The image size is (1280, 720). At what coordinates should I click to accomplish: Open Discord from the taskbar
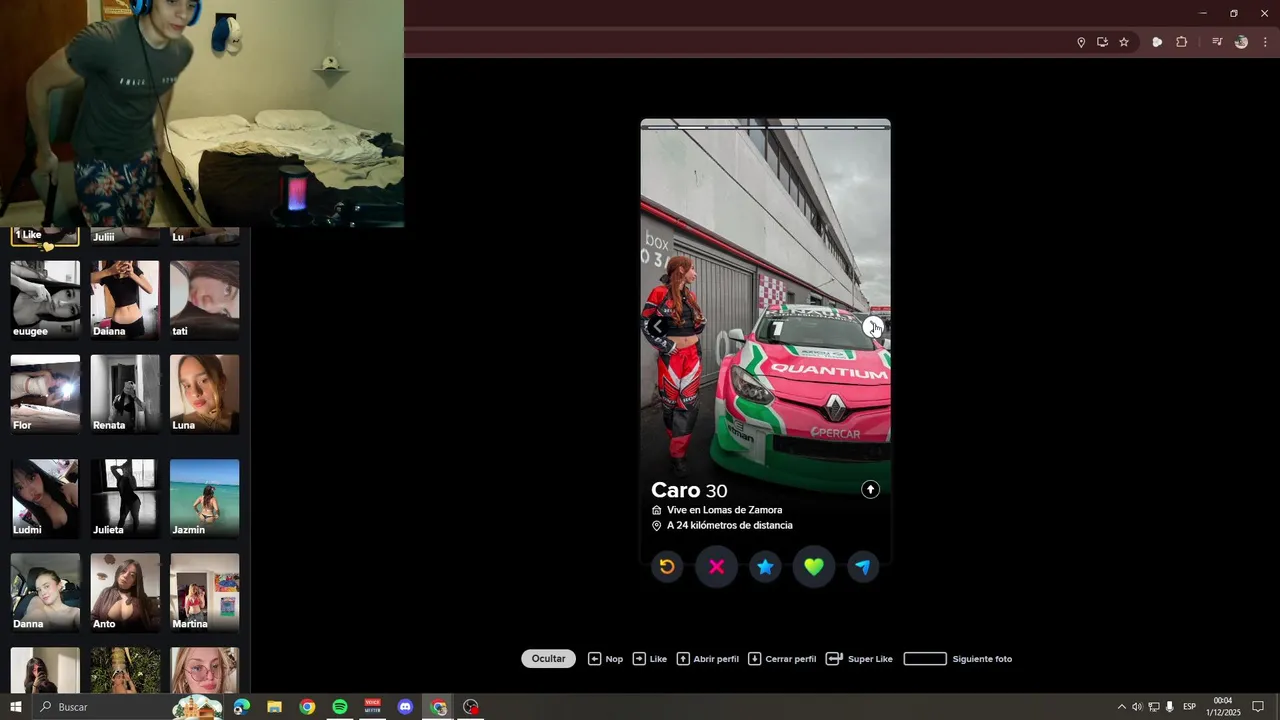coord(405,707)
